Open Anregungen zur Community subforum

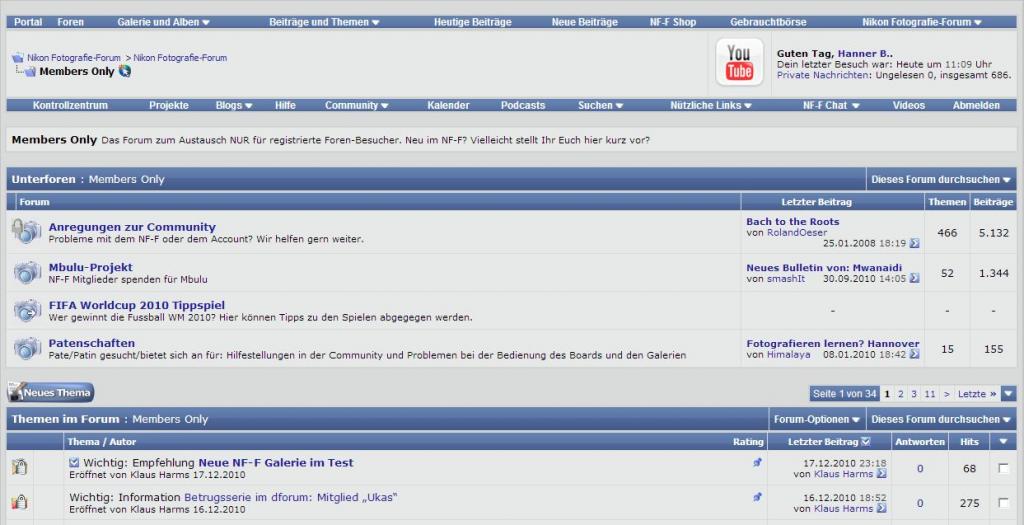132,227
